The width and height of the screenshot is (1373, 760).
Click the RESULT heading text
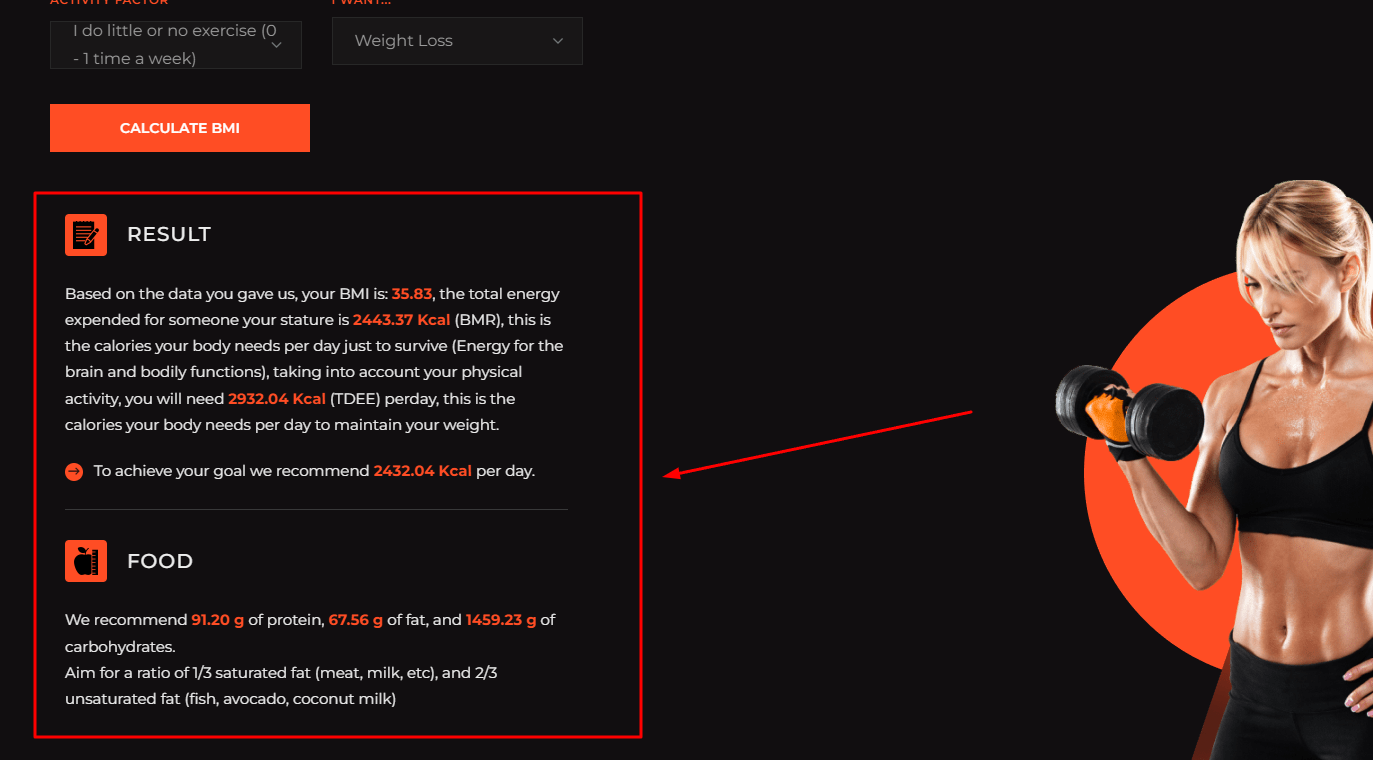[x=169, y=234]
